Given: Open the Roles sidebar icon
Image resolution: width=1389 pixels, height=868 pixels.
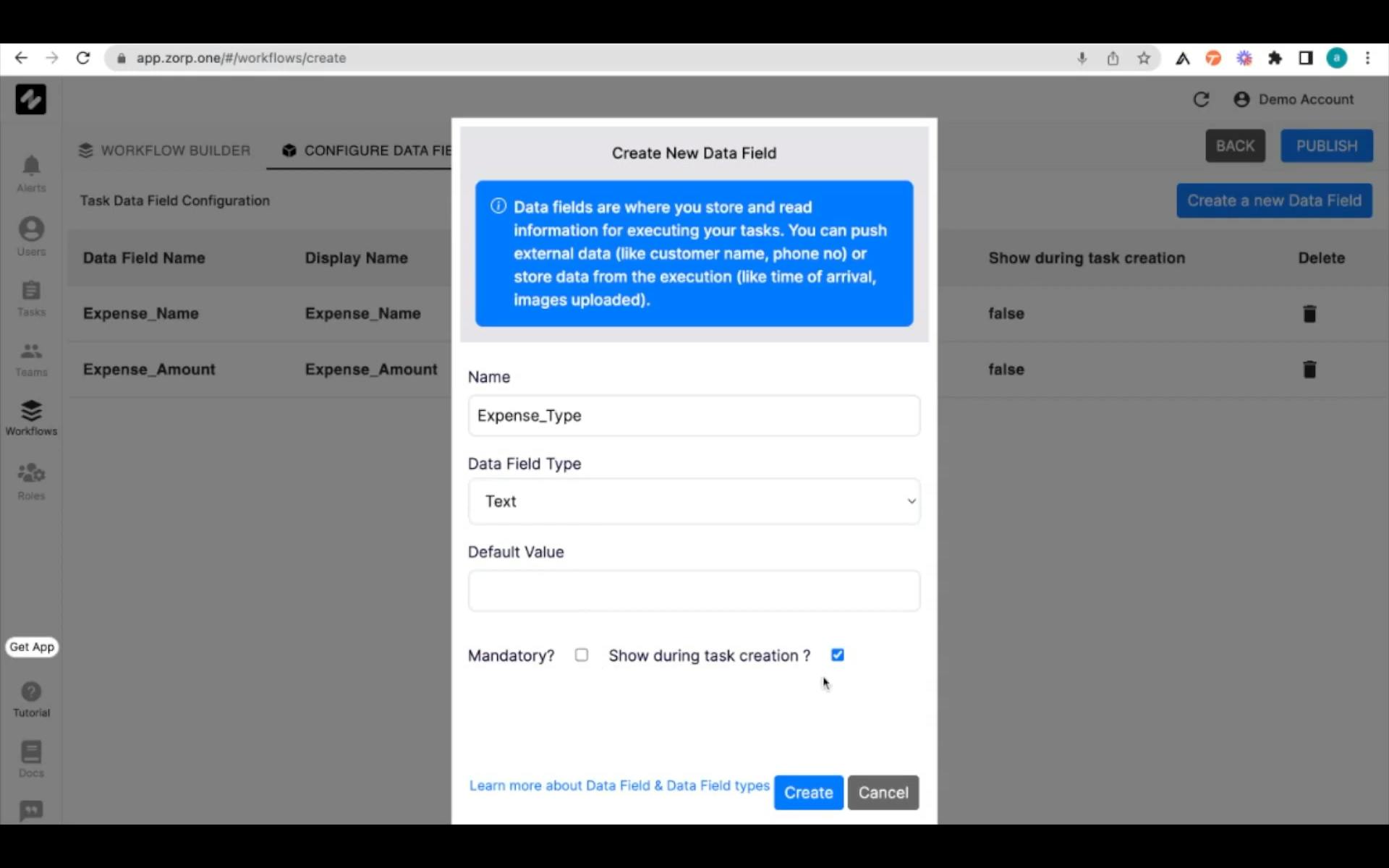Looking at the screenshot, I should coord(31,474).
